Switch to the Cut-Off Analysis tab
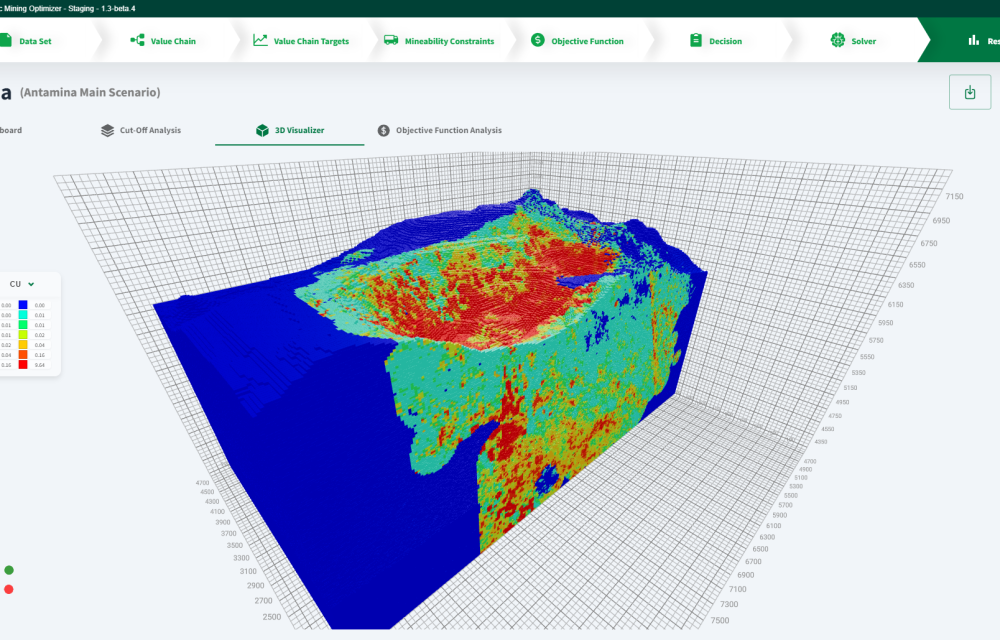The width and height of the screenshot is (1000, 640). click(x=141, y=130)
